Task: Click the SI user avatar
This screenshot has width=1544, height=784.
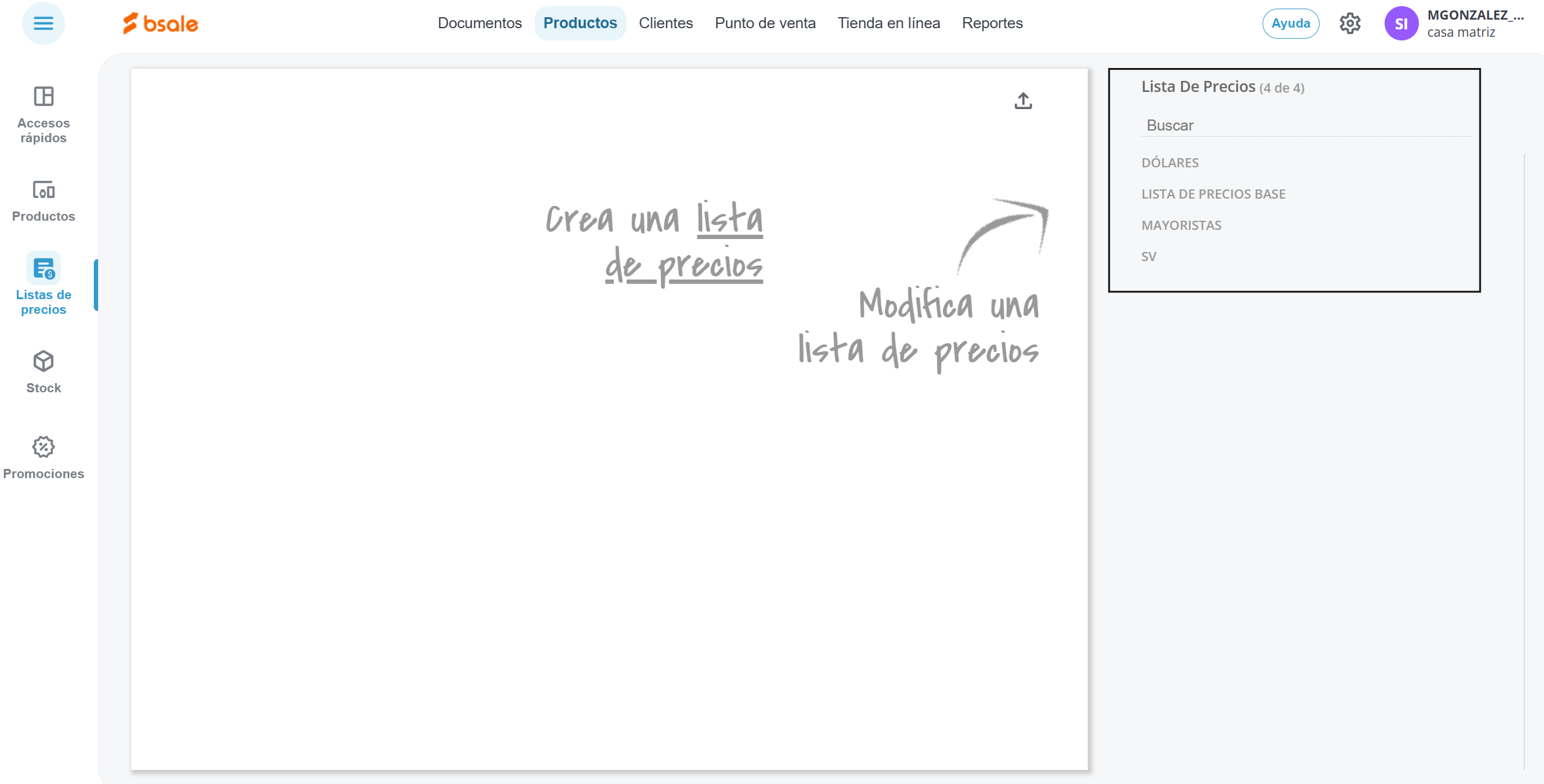Action: point(1401,23)
